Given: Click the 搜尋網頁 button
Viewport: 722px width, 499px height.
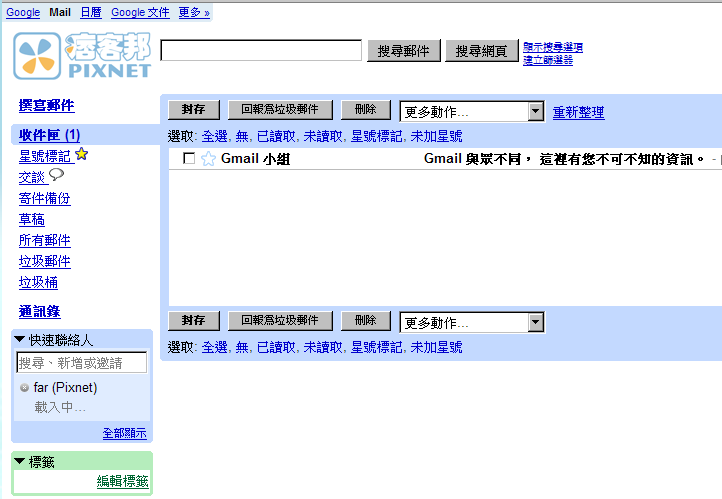Looking at the screenshot, I should 482,51.
